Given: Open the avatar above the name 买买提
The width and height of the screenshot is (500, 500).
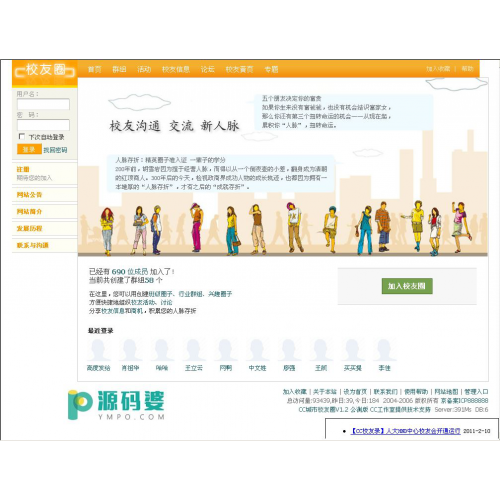Looking at the screenshot, I should 353,350.
